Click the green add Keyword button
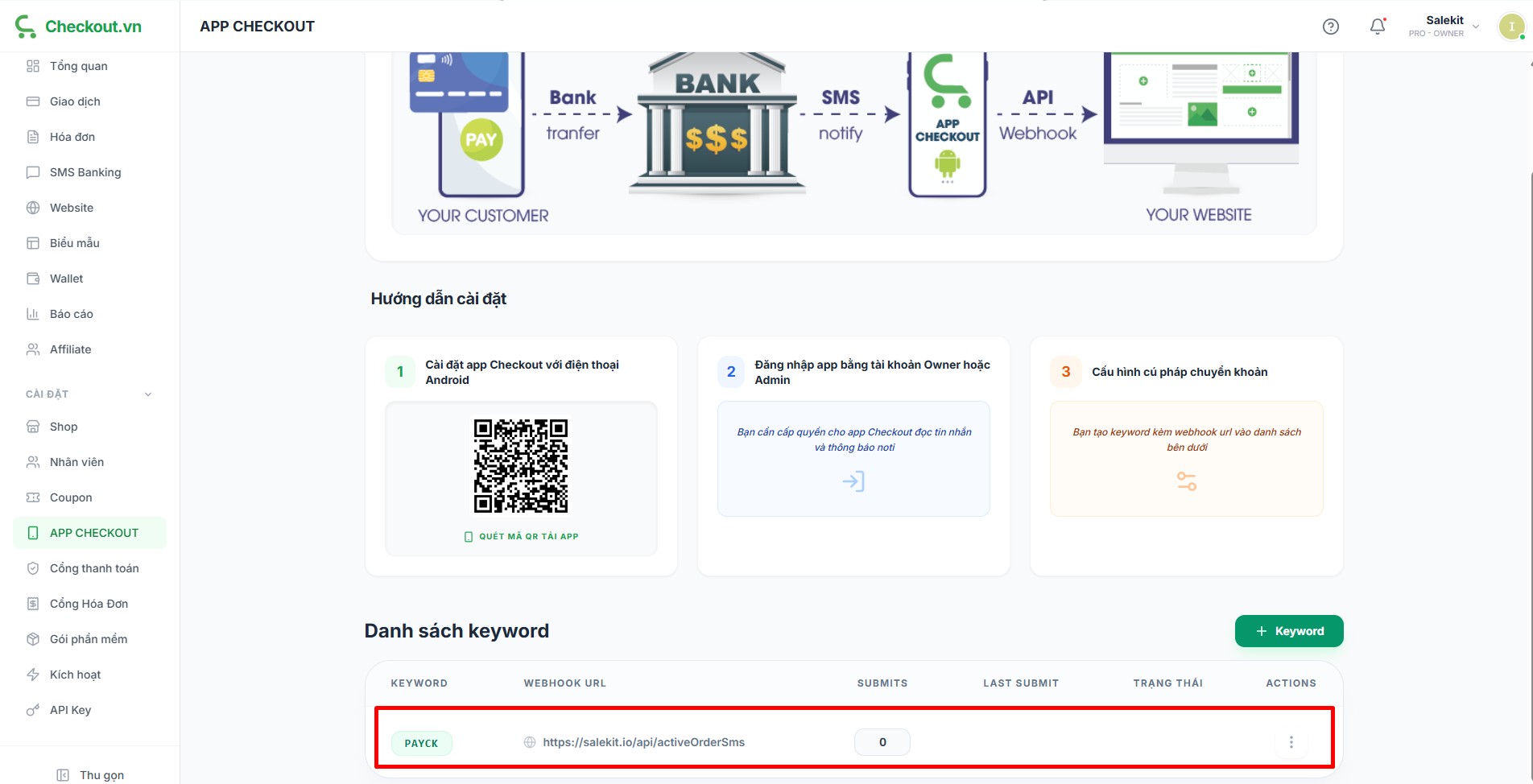The height and width of the screenshot is (784, 1533). [1288, 631]
